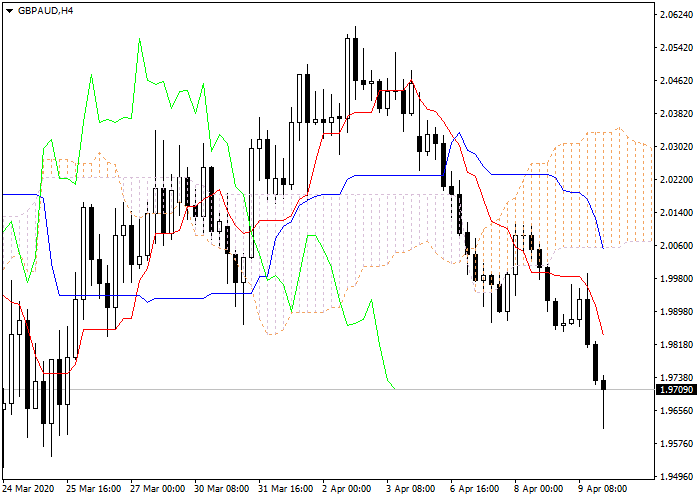Click the 2 Apr 00:00 time label
The width and height of the screenshot is (700, 500).
tap(346, 489)
